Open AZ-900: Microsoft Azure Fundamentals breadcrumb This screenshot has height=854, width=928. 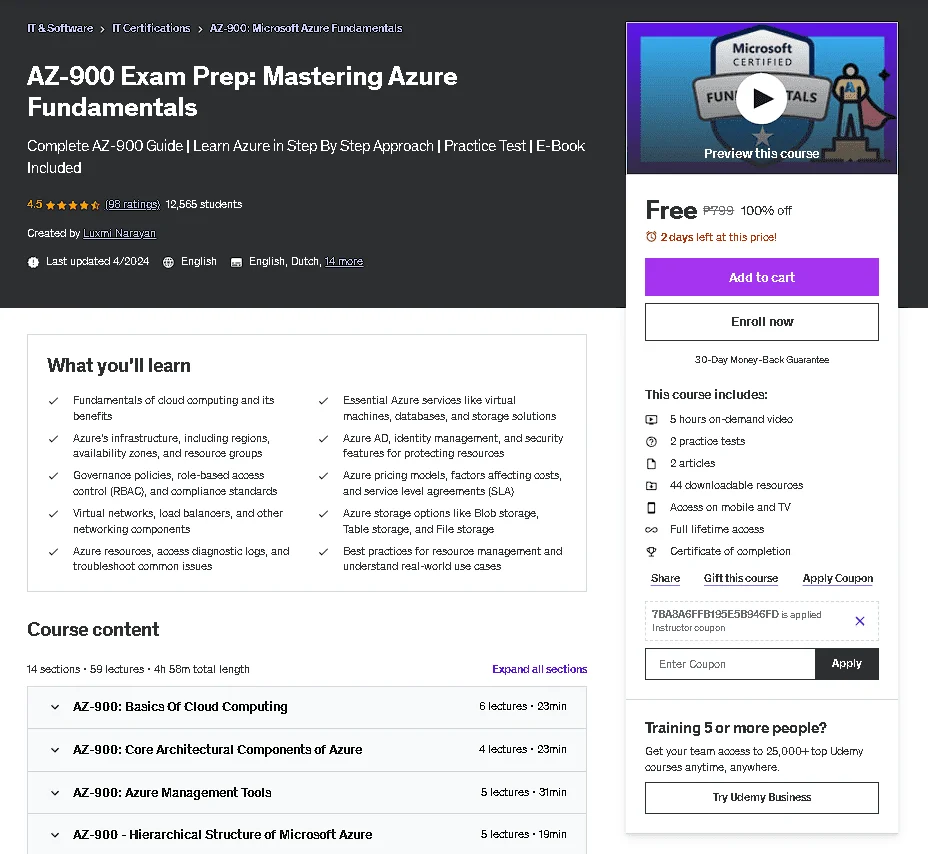[306, 28]
